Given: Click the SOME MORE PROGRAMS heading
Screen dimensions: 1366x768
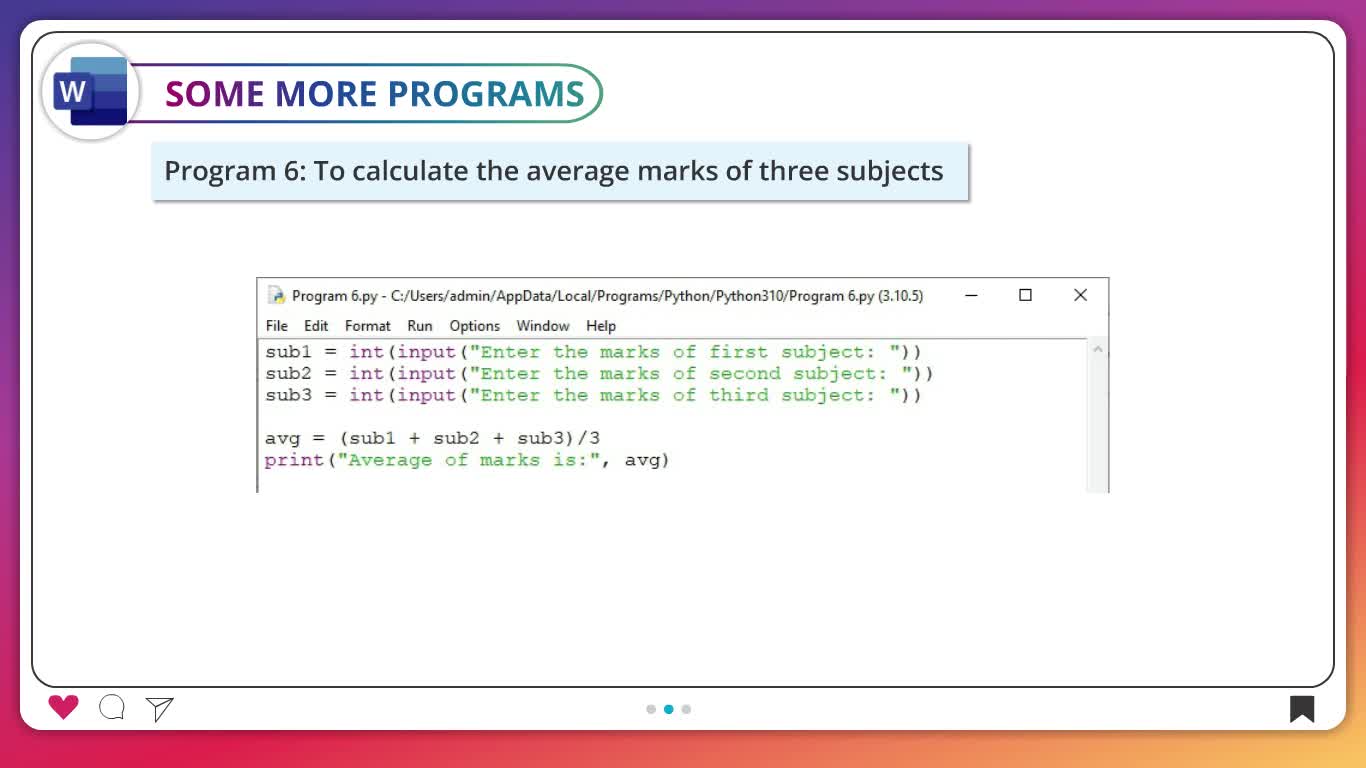Looking at the screenshot, I should tap(375, 94).
